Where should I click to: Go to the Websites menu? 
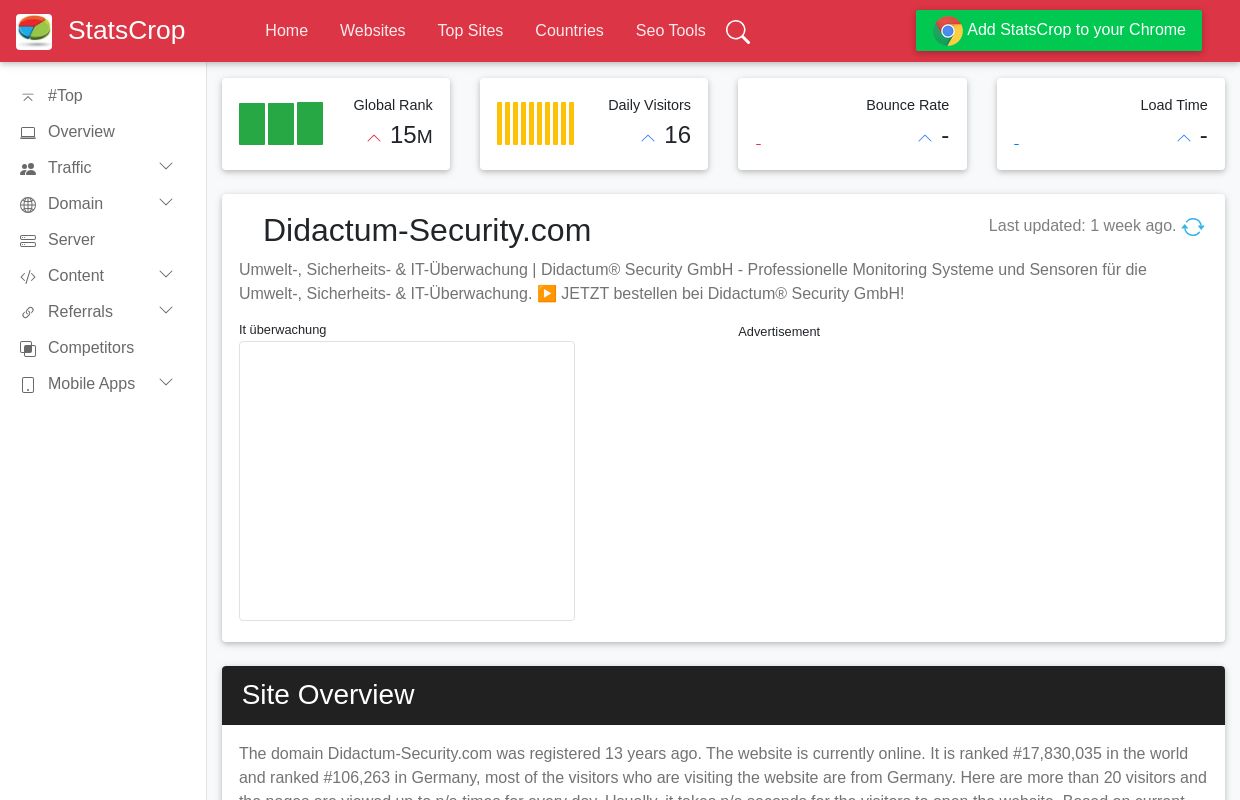pyautogui.click(x=372, y=31)
